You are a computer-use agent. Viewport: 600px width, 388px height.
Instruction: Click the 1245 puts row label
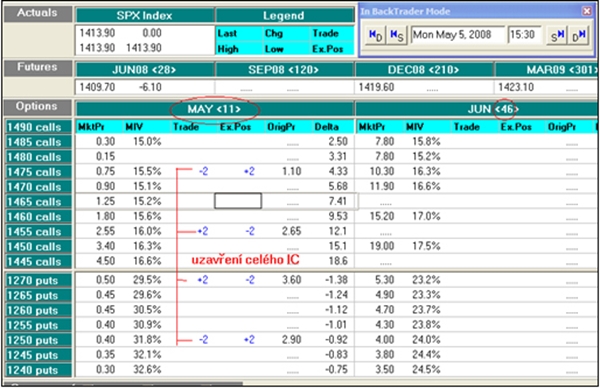coord(39,355)
